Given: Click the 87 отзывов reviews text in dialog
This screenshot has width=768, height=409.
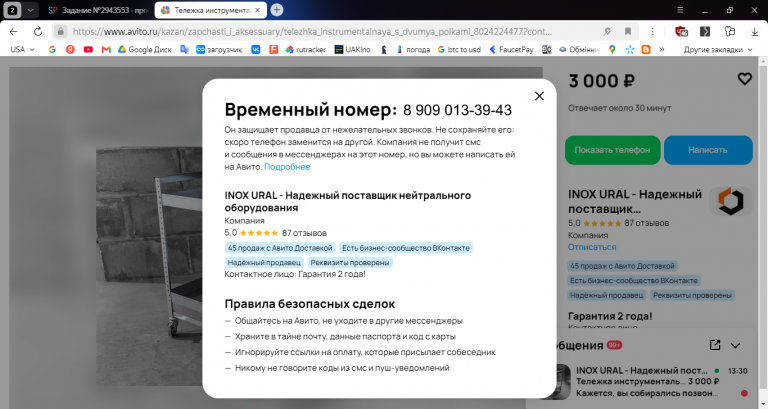Looking at the screenshot, I should click(304, 233).
